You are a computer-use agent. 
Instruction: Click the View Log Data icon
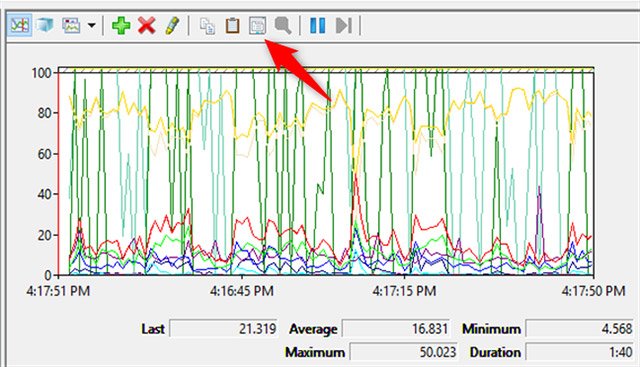coord(45,25)
